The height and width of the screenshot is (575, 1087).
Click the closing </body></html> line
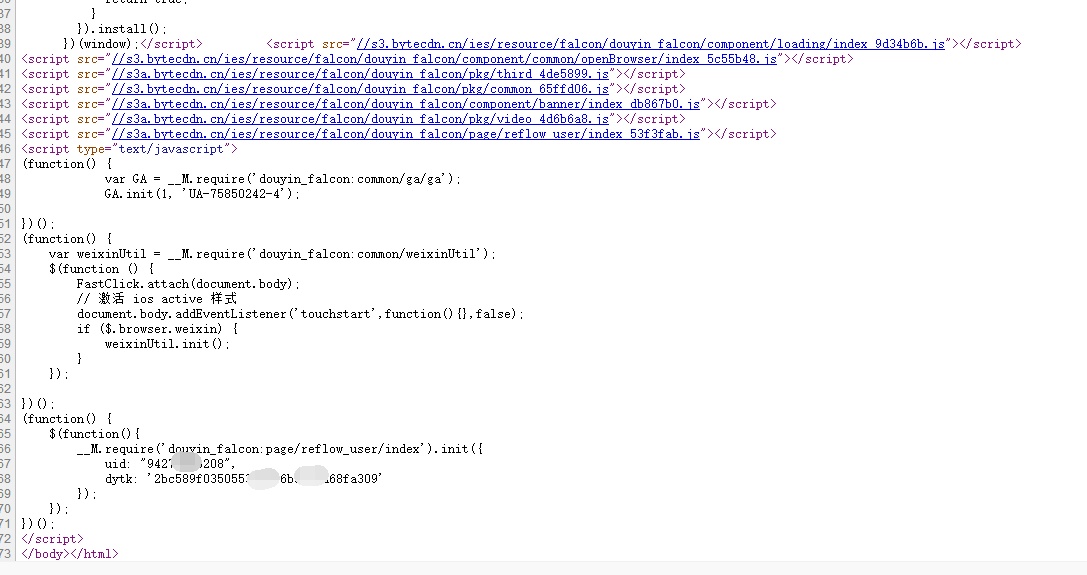click(70, 554)
